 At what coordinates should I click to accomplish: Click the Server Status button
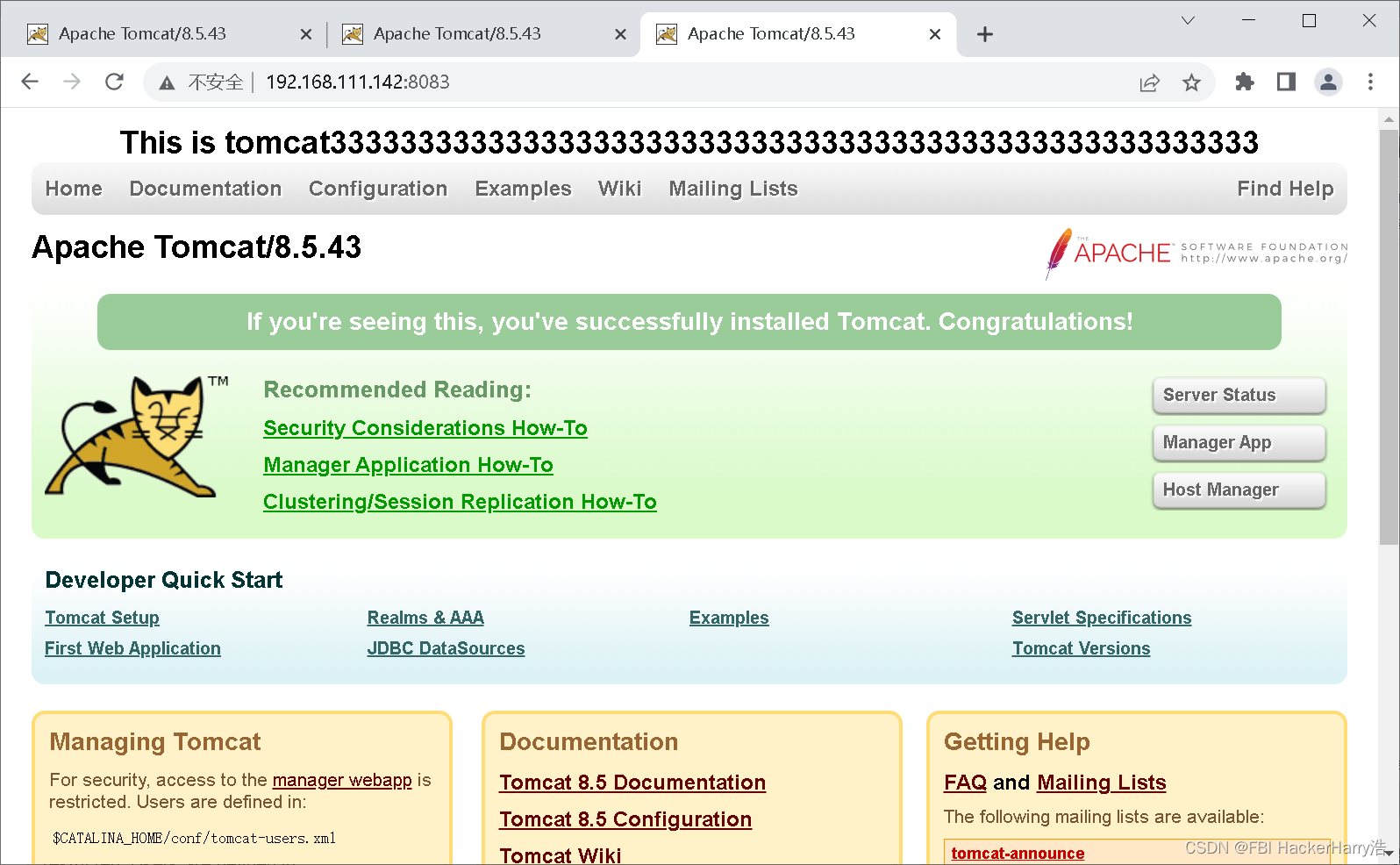coord(1239,395)
